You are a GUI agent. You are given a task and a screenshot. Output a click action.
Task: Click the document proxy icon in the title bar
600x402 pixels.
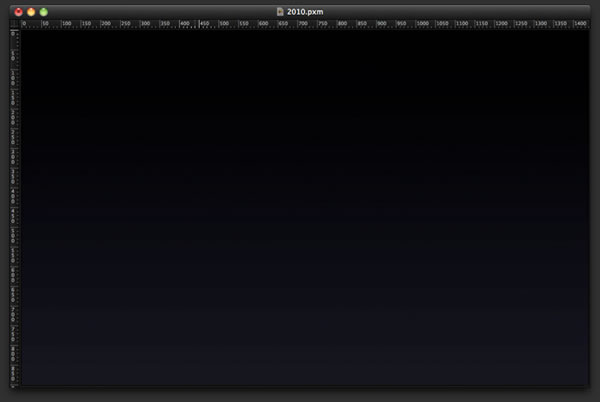pyautogui.click(x=280, y=12)
